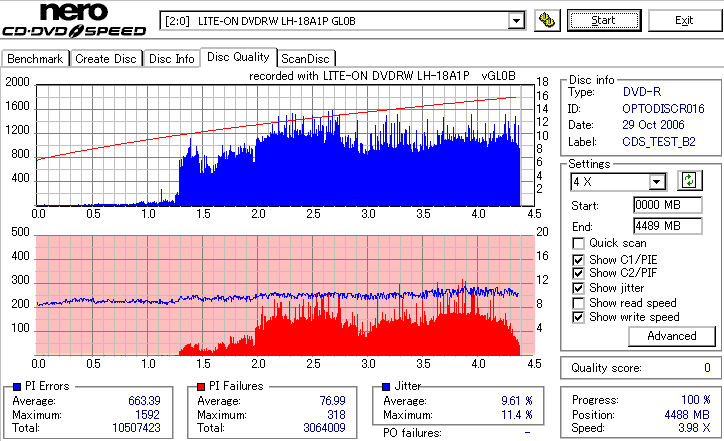Screen dimensions: 724x441
Task: Open the Create Disc tab
Action: pos(106,59)
